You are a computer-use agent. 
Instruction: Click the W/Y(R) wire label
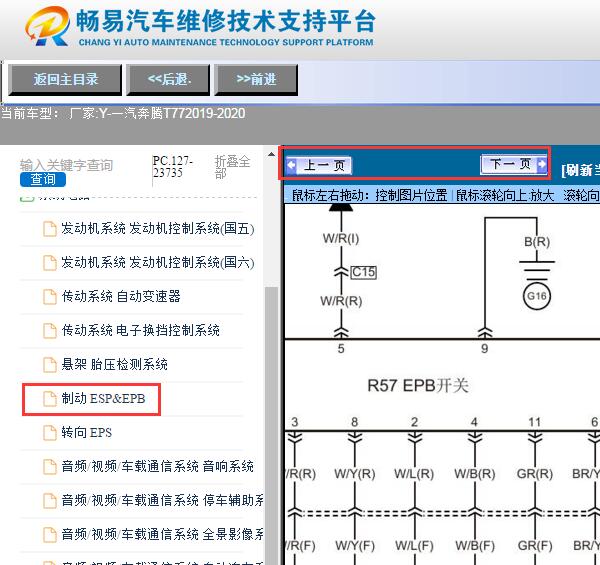tap(355, 474)
